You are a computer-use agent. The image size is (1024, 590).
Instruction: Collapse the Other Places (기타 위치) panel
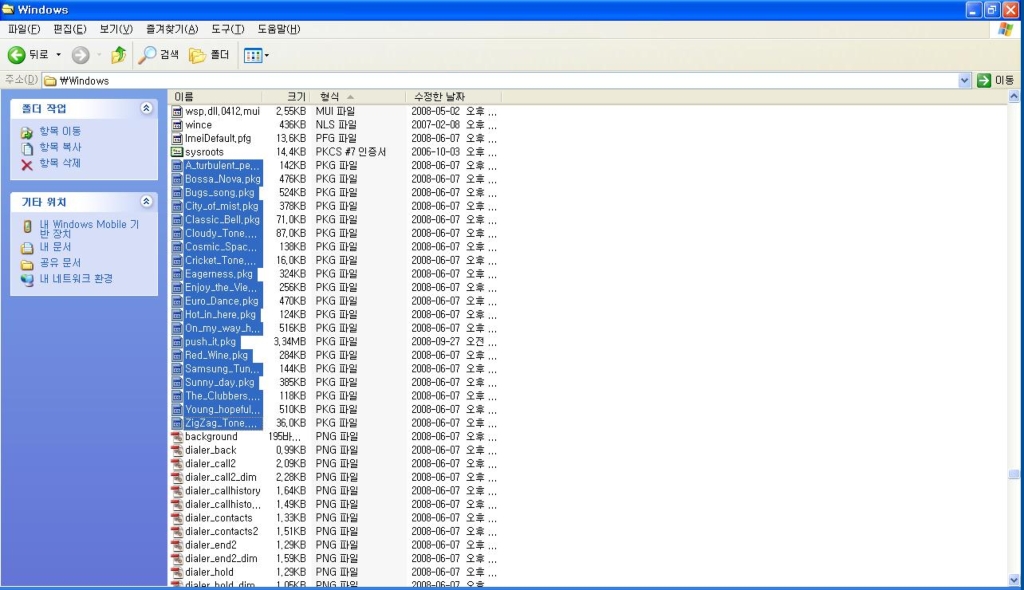(146, 201)
